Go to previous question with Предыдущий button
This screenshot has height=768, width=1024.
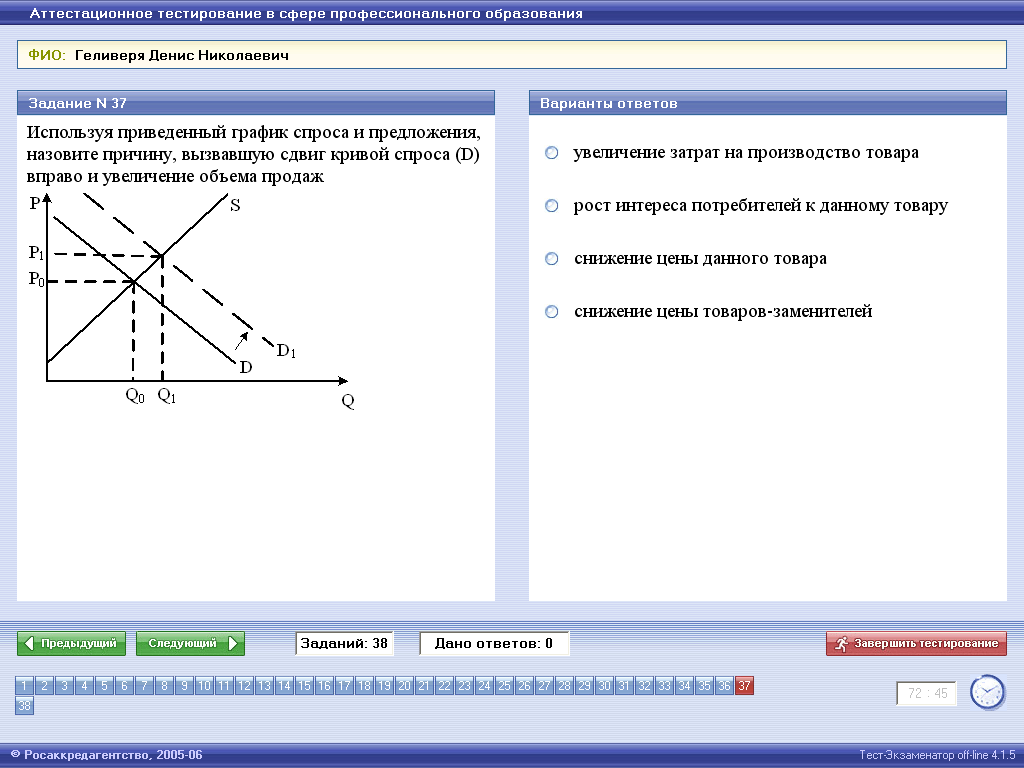click(71, 643)
